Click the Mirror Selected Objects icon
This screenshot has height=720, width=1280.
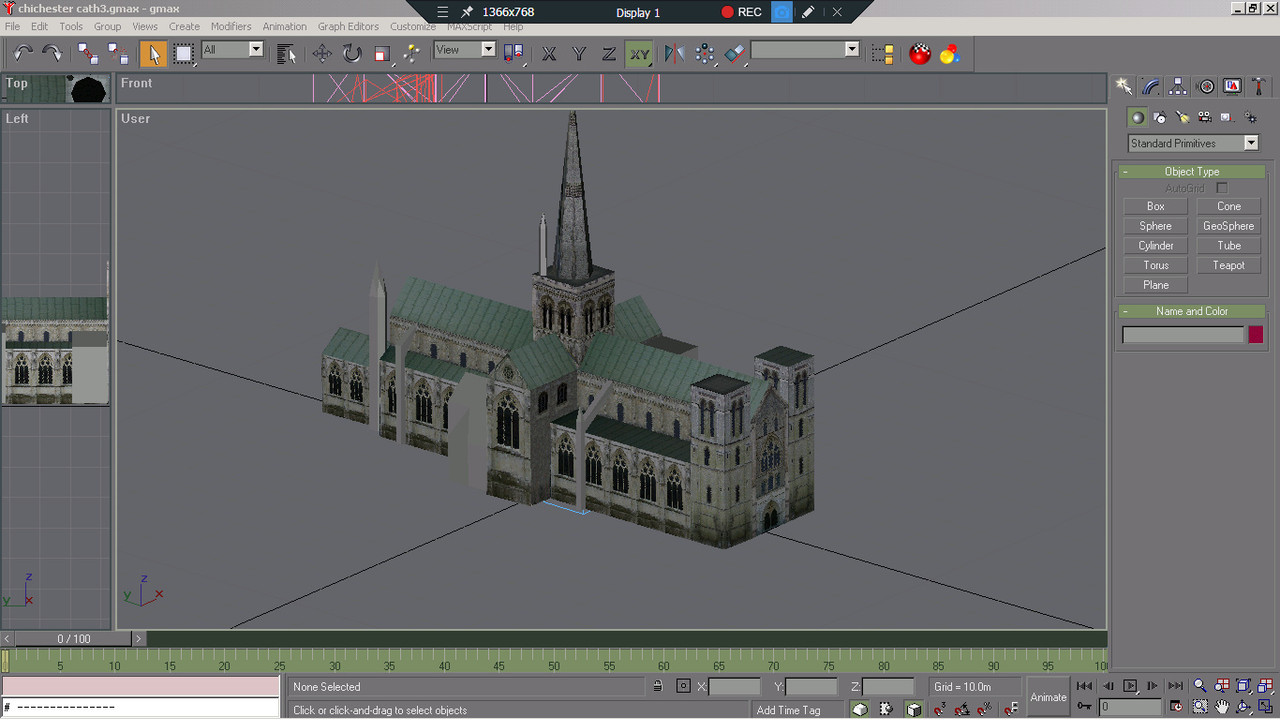click(x=675, y=53)
